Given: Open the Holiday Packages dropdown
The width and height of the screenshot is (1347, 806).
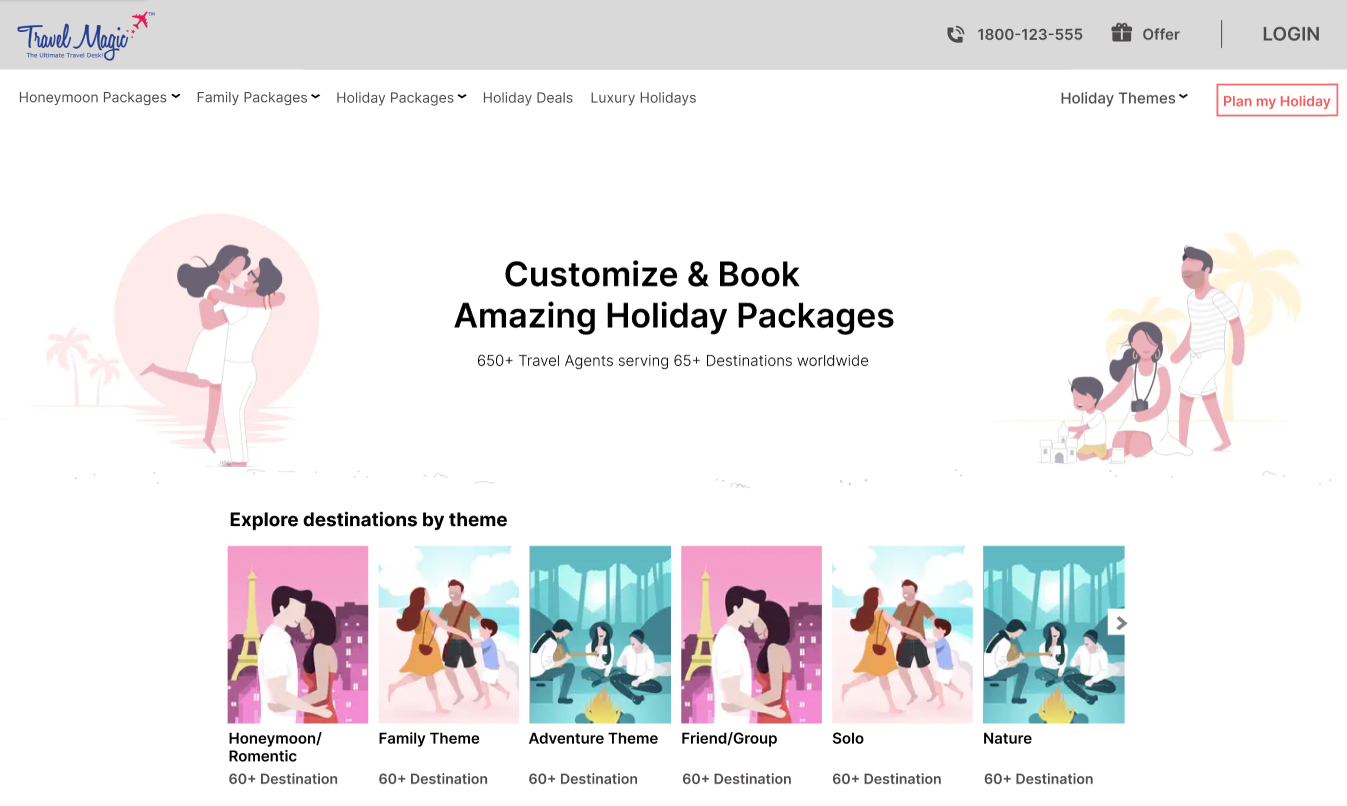Looking at the screenshot, I should tap(400, 97).
